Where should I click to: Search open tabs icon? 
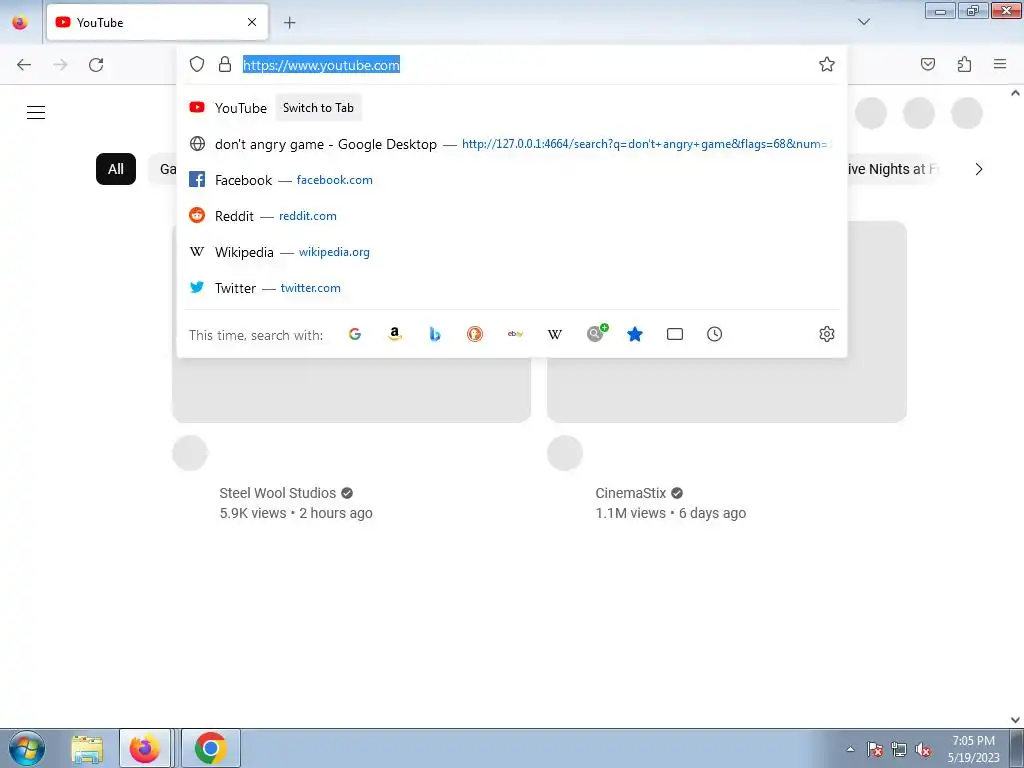[675, 334]
